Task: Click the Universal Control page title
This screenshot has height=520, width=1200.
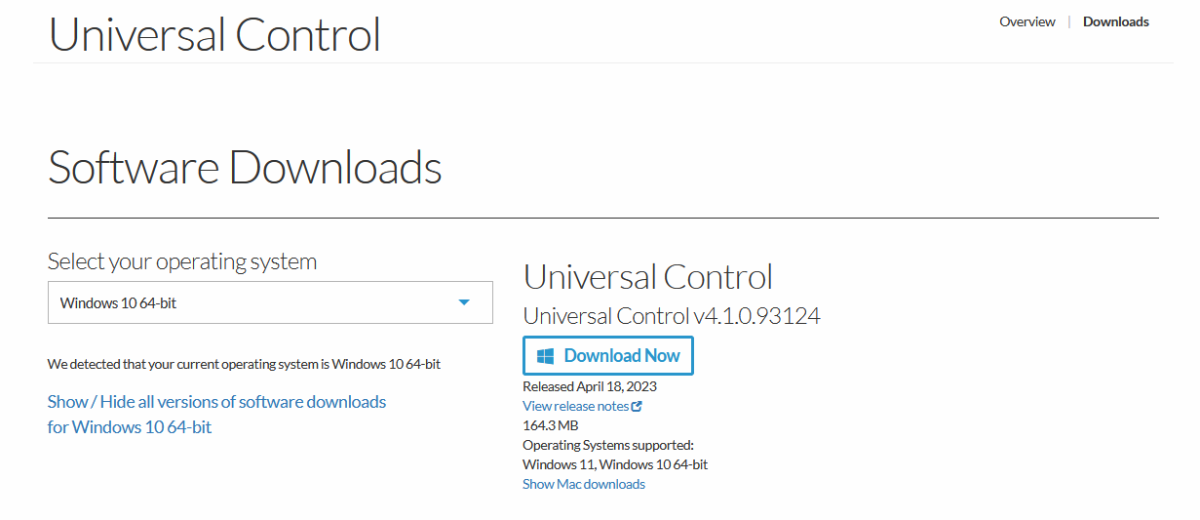Action: (215, 33)
